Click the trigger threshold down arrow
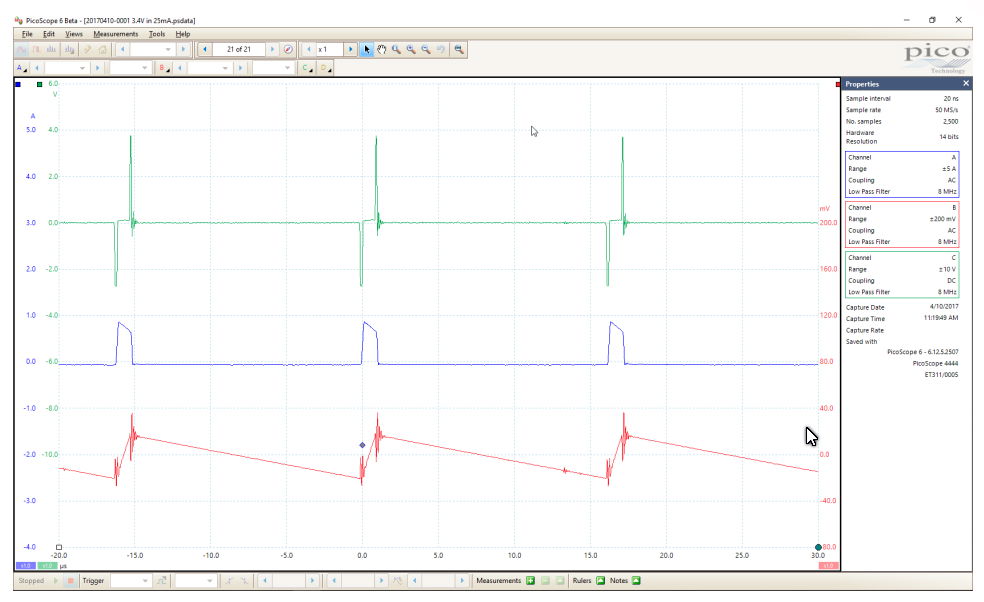 (x=265, y=581)
